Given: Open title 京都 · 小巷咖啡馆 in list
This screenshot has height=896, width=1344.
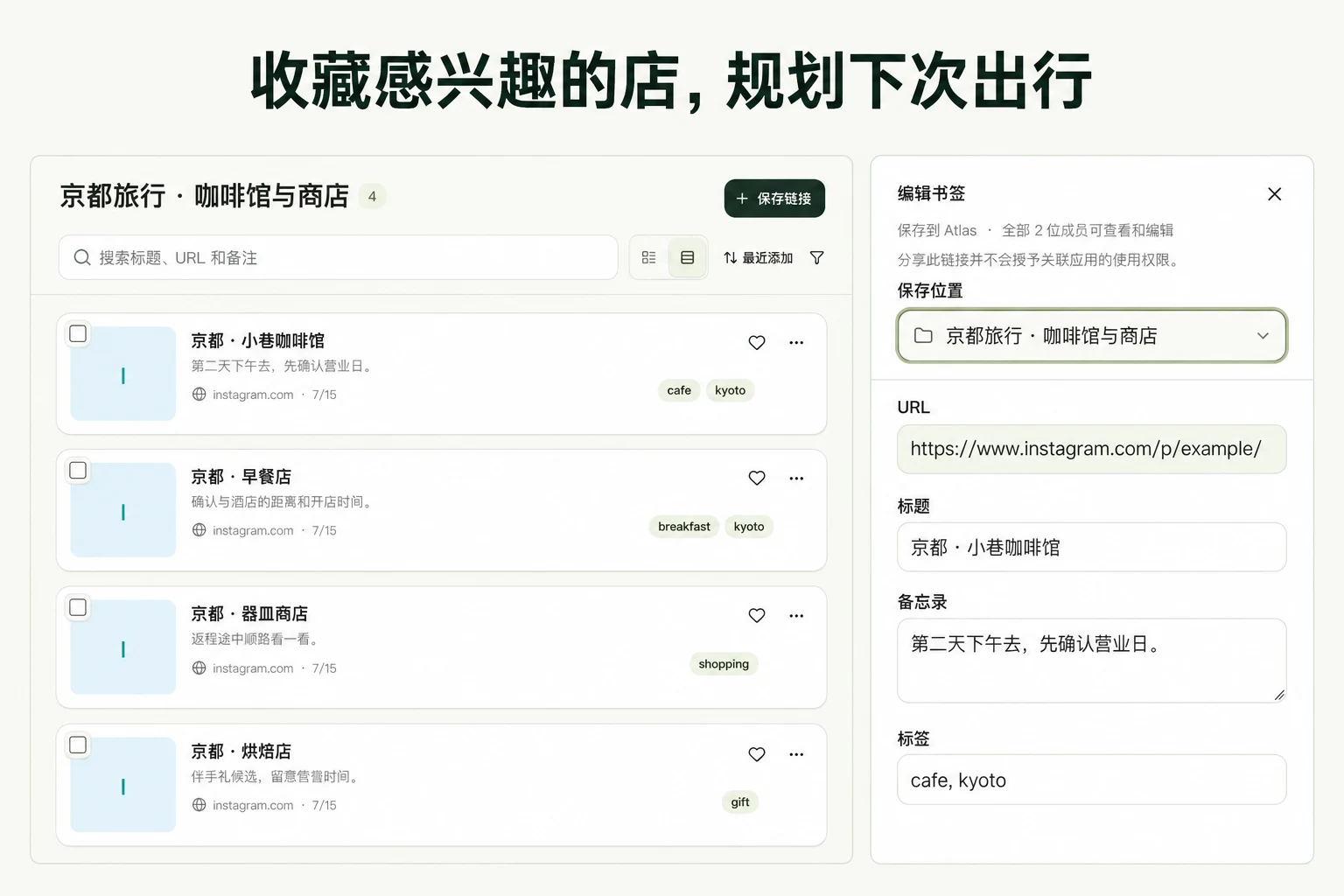Looking at the screenshot, I should (x=258, y=340).
